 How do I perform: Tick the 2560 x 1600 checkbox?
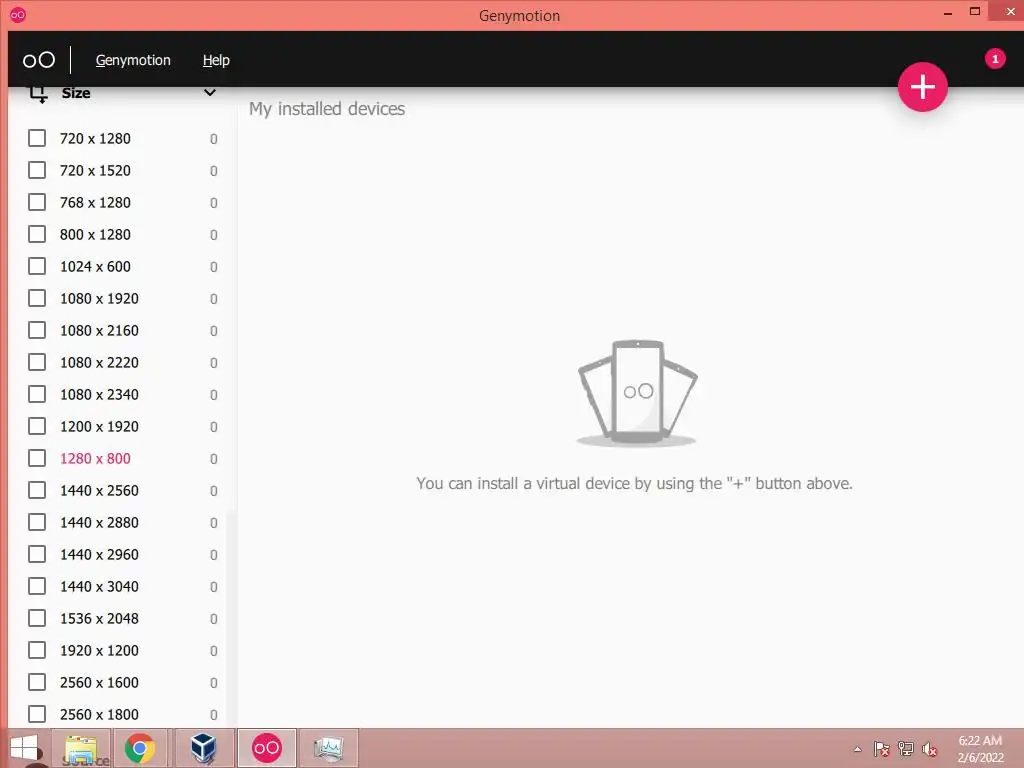point(37,682)
